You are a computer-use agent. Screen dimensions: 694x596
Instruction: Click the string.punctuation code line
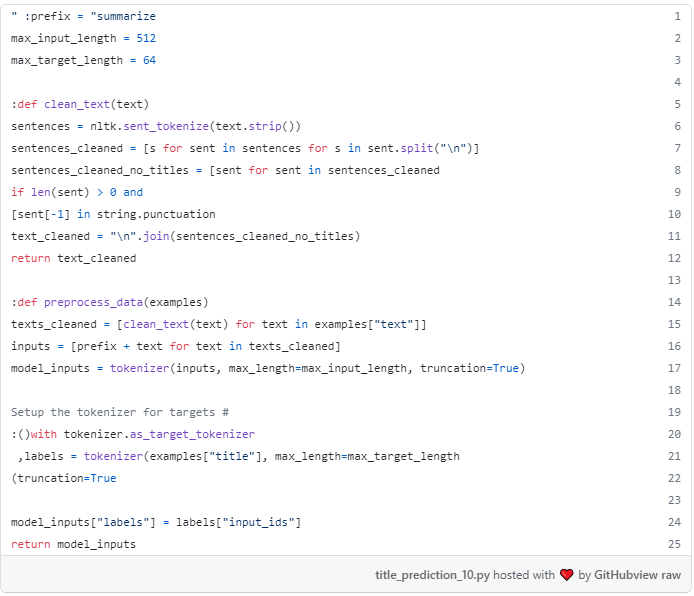(113, 214)
